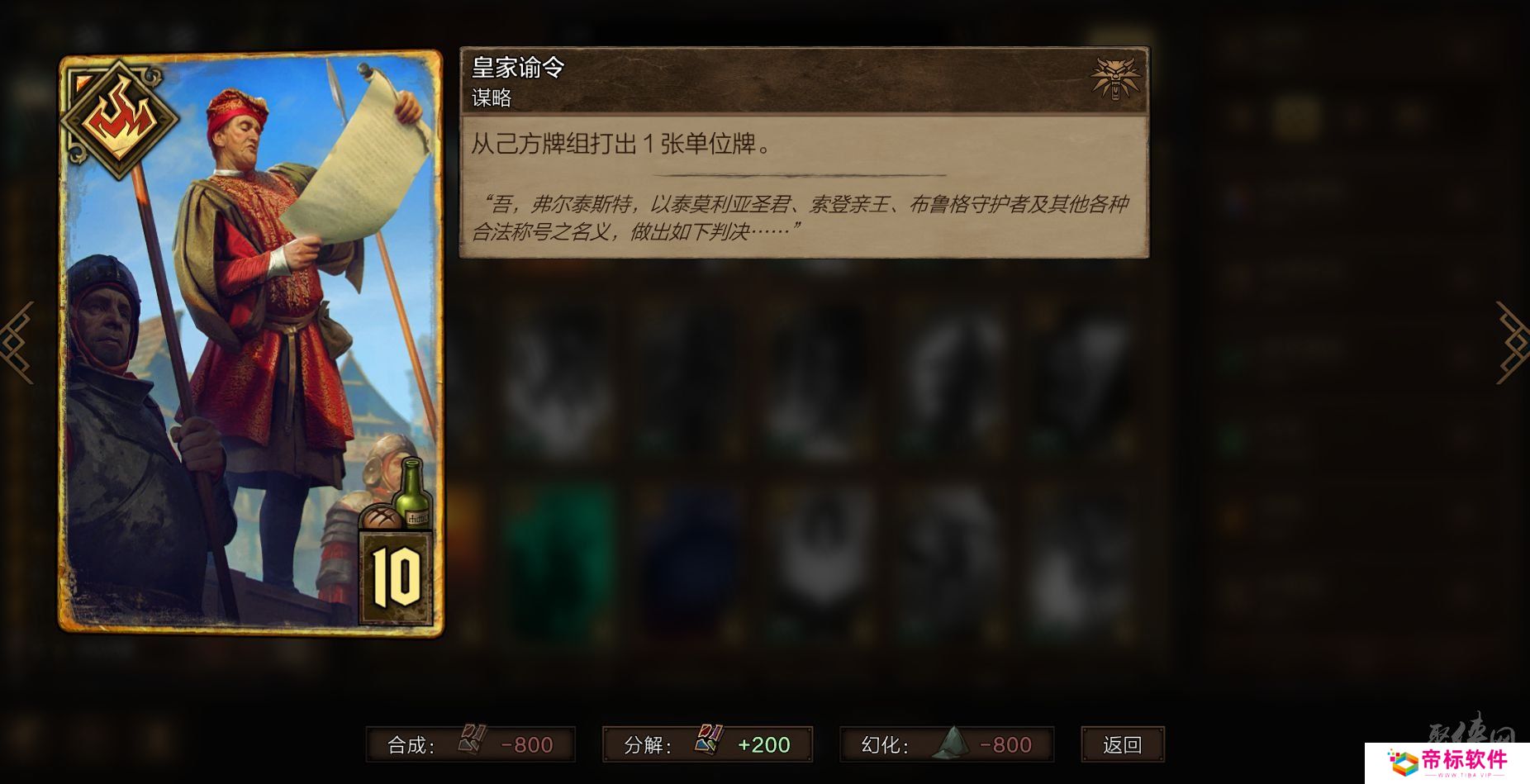
Task: Click the wolf medallion emblem icon
Action: 1115,79
